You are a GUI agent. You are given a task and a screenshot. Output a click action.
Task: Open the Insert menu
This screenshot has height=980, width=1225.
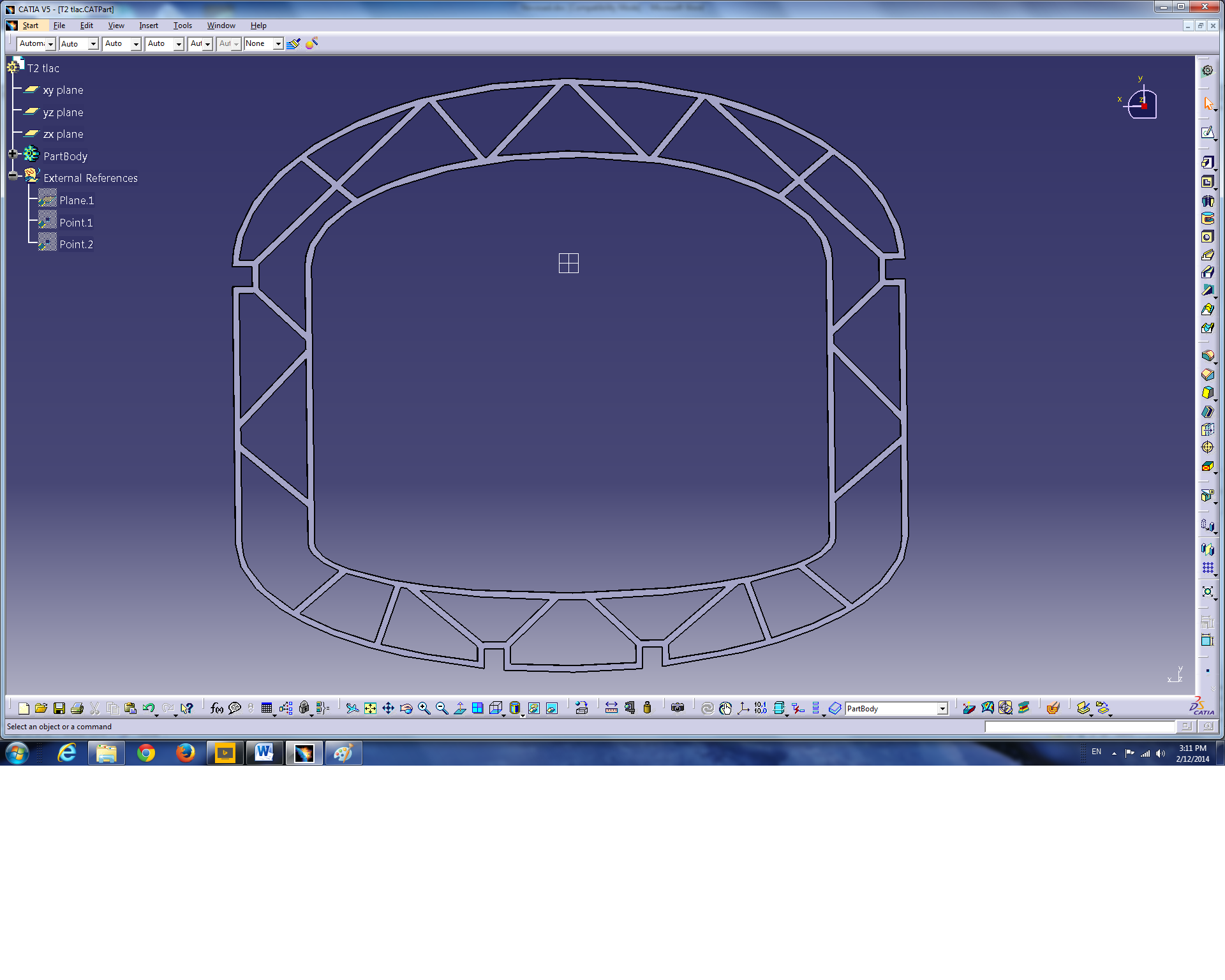[148, 26]
